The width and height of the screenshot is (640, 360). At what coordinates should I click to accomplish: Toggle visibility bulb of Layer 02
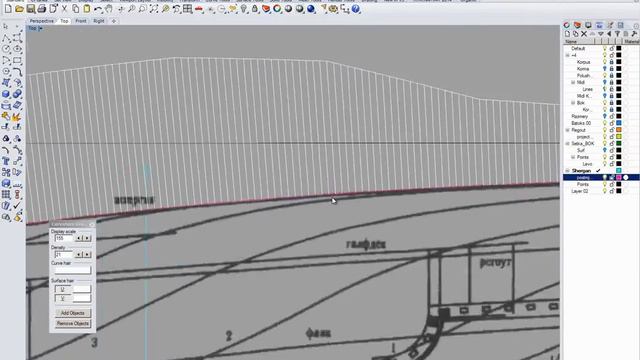pyautogui.click(x=605, y=191)
